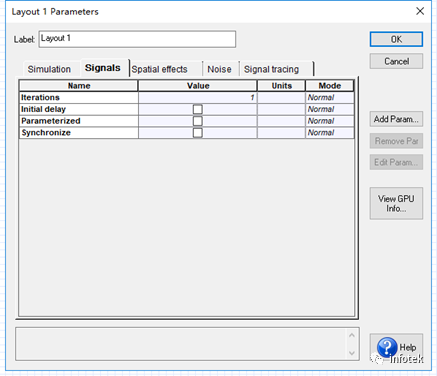Click the Name column header

79,86
